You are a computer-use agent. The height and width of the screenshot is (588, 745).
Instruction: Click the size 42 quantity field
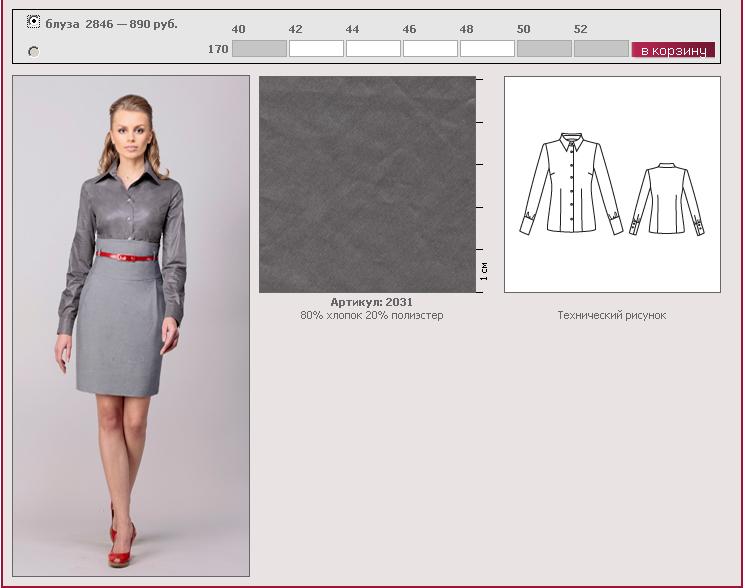click(316, 48)
